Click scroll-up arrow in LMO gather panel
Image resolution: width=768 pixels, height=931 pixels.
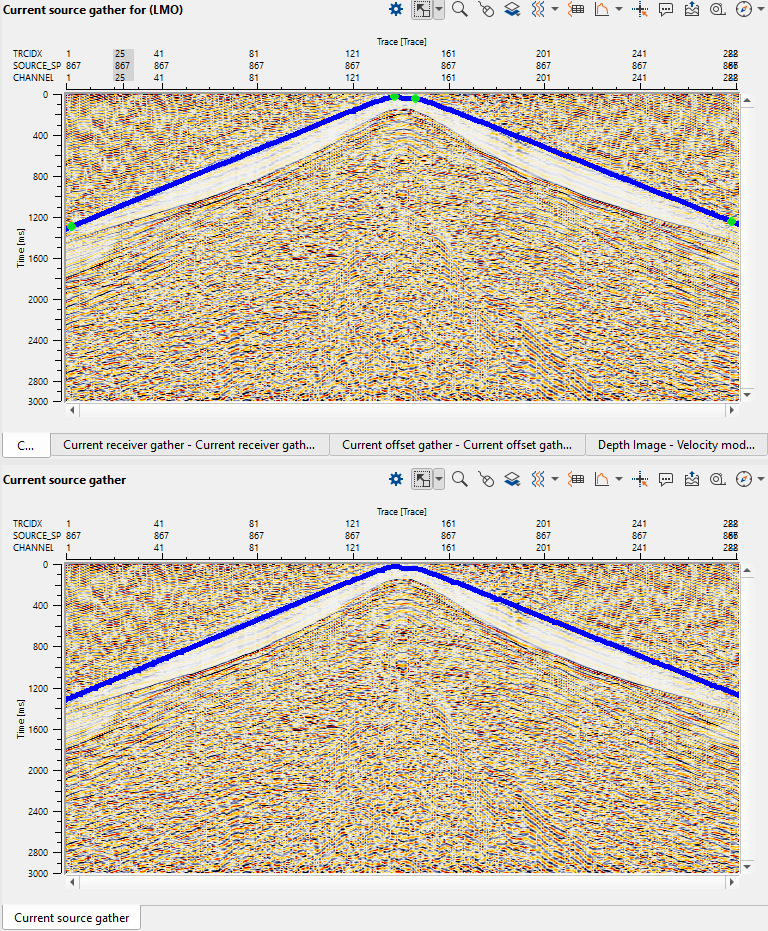747,100
